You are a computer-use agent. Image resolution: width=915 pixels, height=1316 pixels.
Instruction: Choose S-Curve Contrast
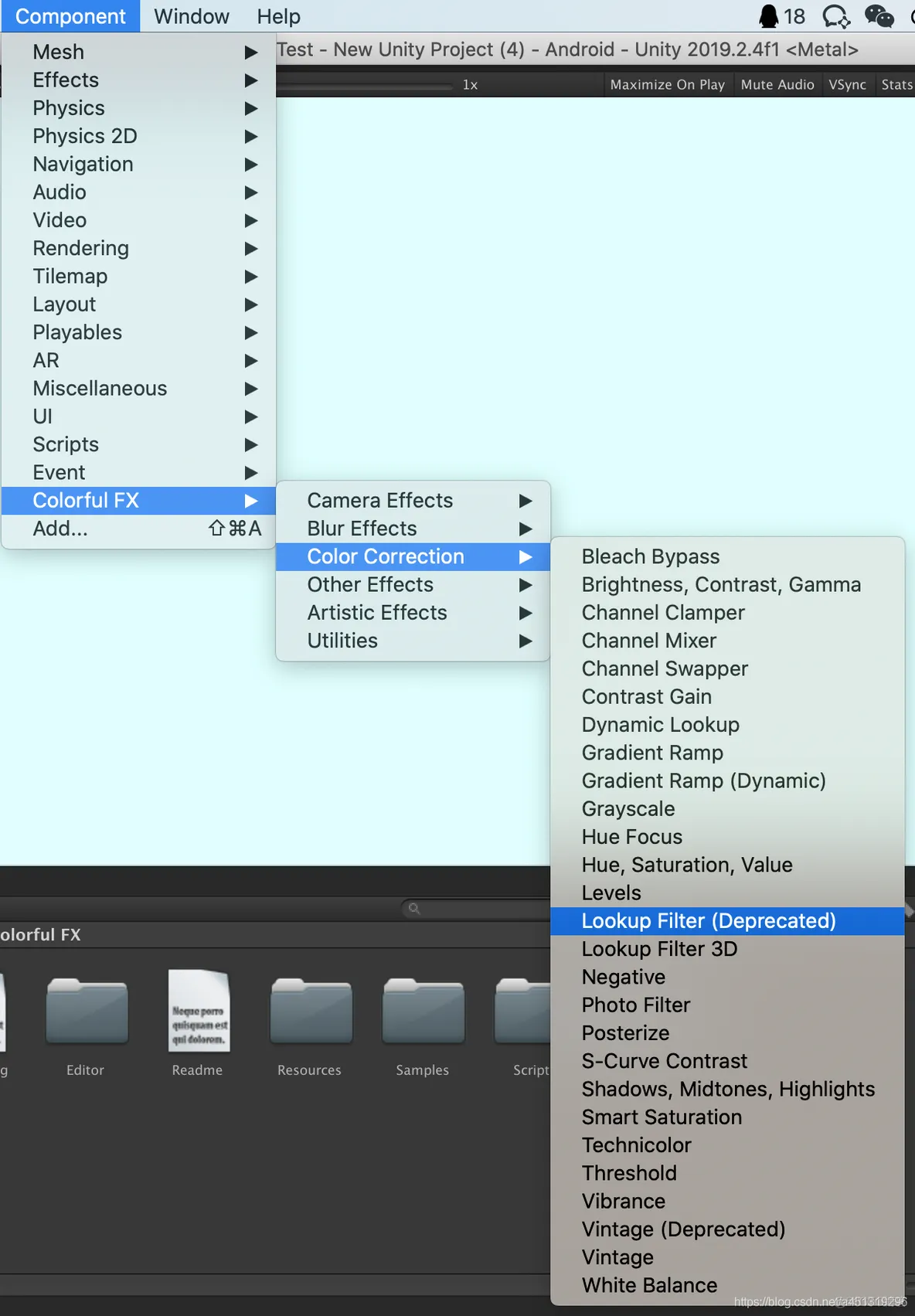pyautogui.click(x=727, y=1061)
